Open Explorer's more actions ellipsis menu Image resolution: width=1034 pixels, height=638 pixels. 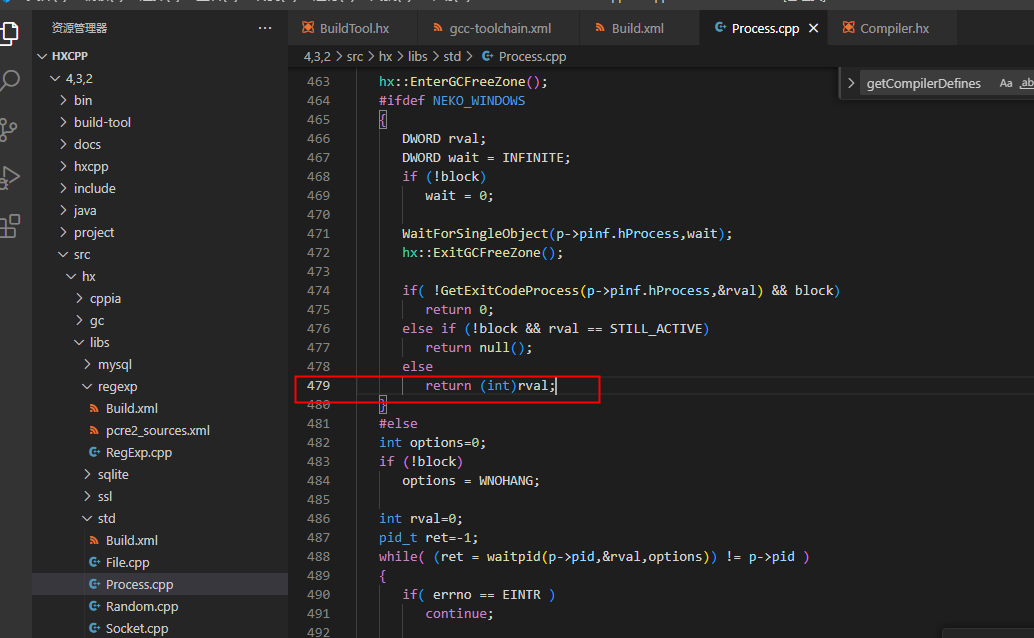pyautogui.click(x=264, y=28)
